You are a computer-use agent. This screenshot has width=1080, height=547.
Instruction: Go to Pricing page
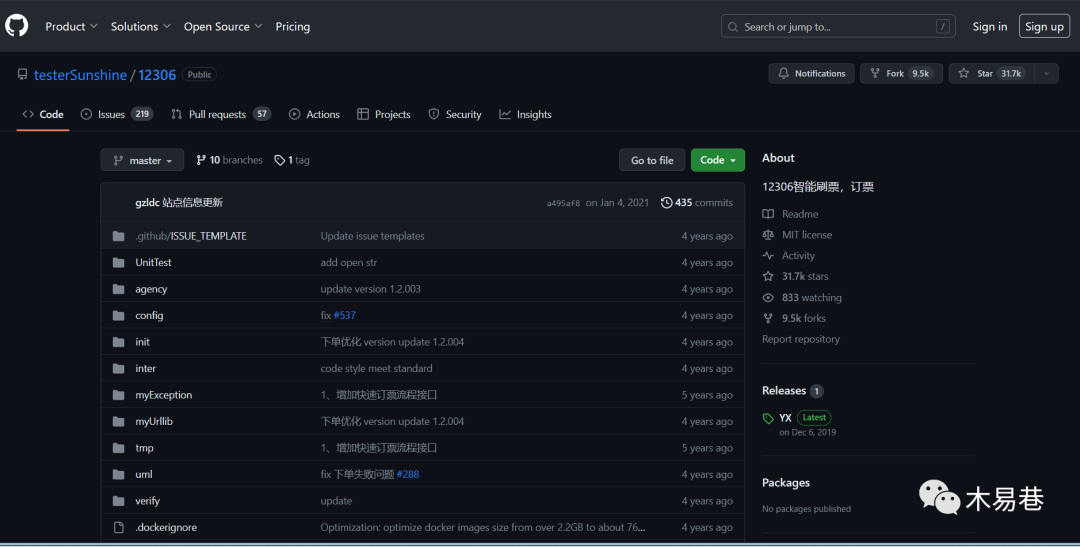click(x=293, y=26)
